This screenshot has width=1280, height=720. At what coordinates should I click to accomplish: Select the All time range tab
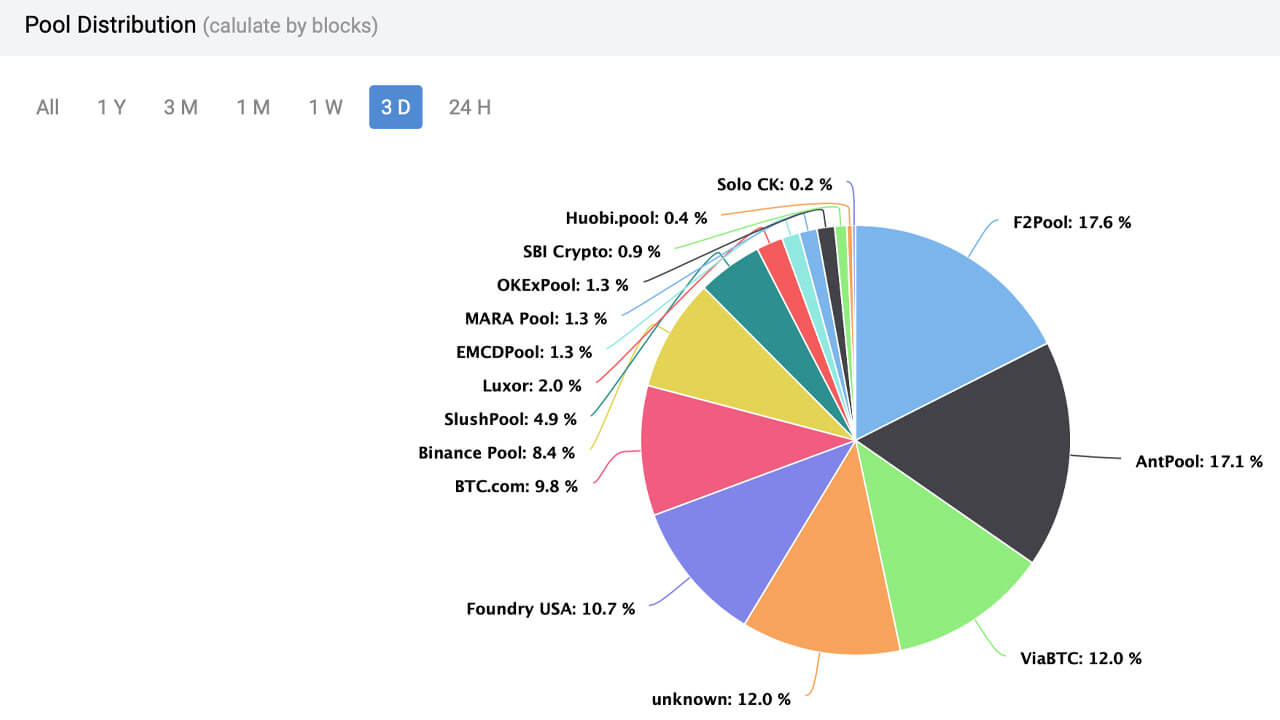pyautogui.click(x=48, y=107)
